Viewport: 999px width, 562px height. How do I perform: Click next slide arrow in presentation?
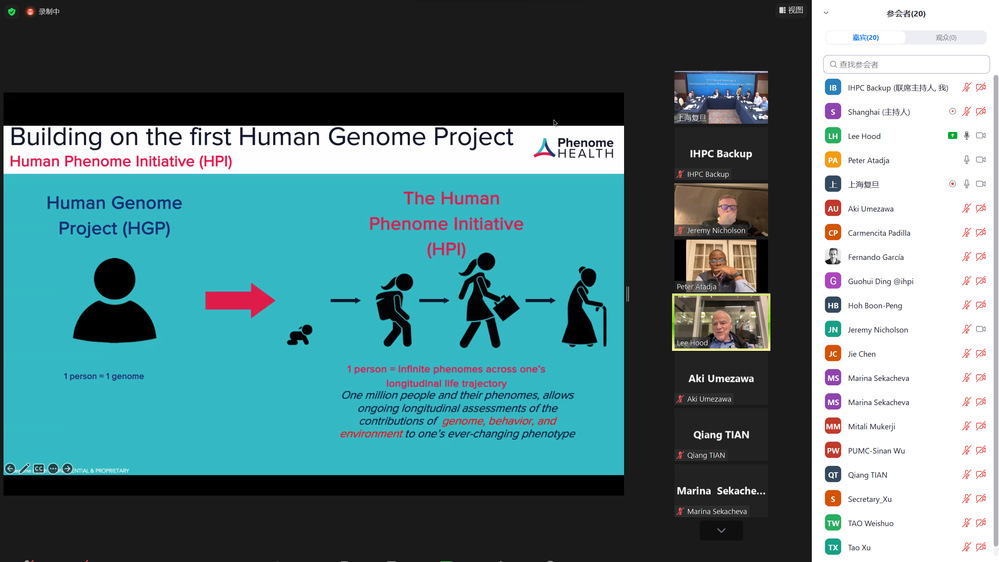67,468
